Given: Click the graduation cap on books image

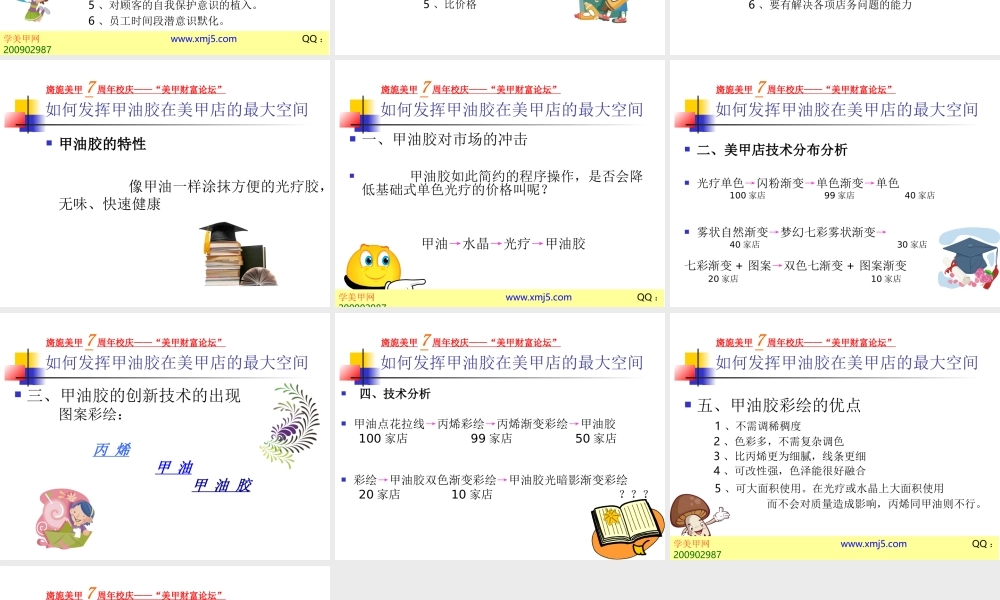Looking at the screenshot, I should pos(237,253).
